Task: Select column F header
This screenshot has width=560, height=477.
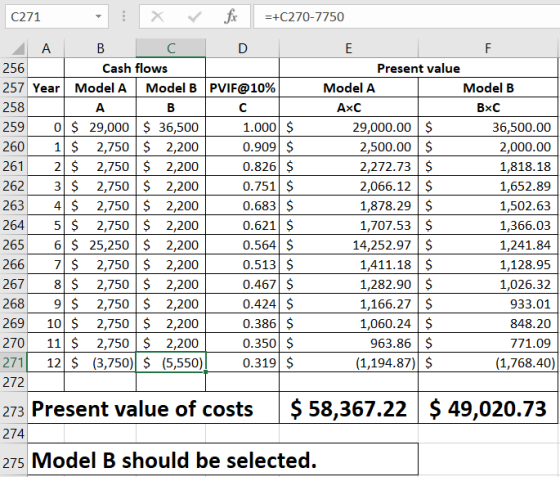Action: coord(488,48)
